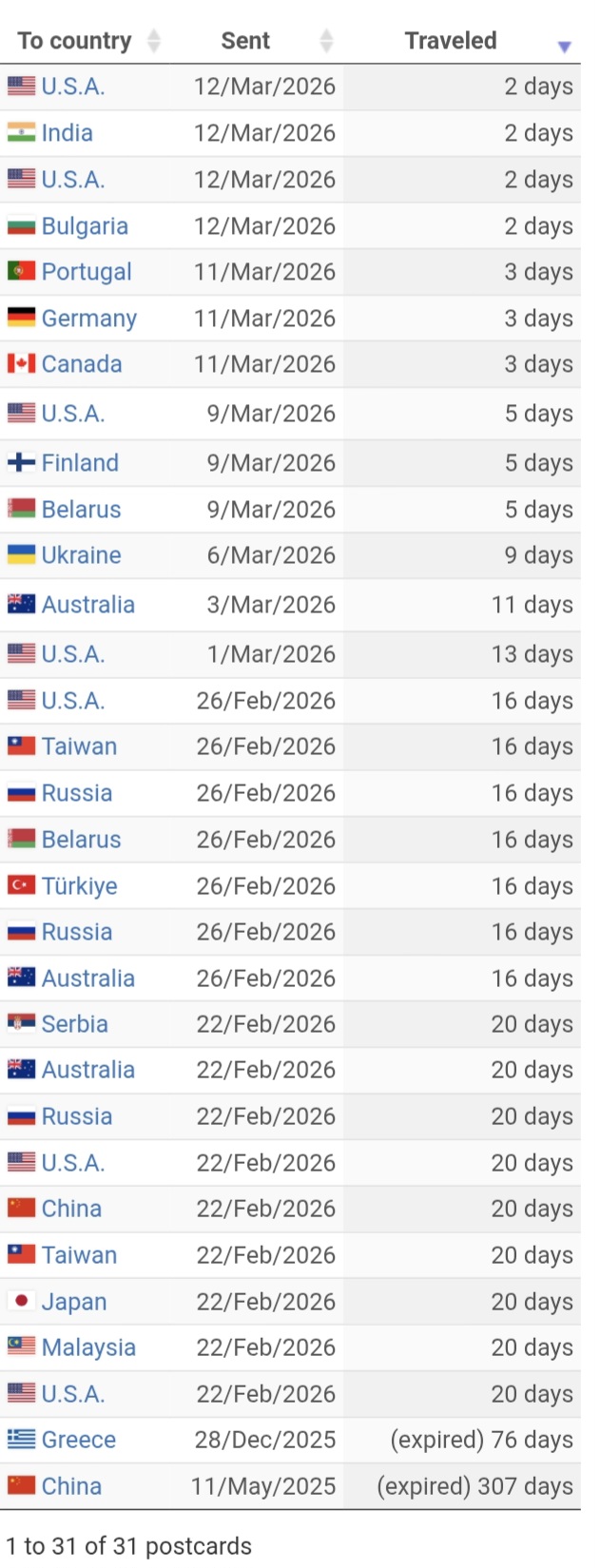Click the Malaysia flag icon
This screenshot has width=600, height=1568.
[x=21, y=1347]
